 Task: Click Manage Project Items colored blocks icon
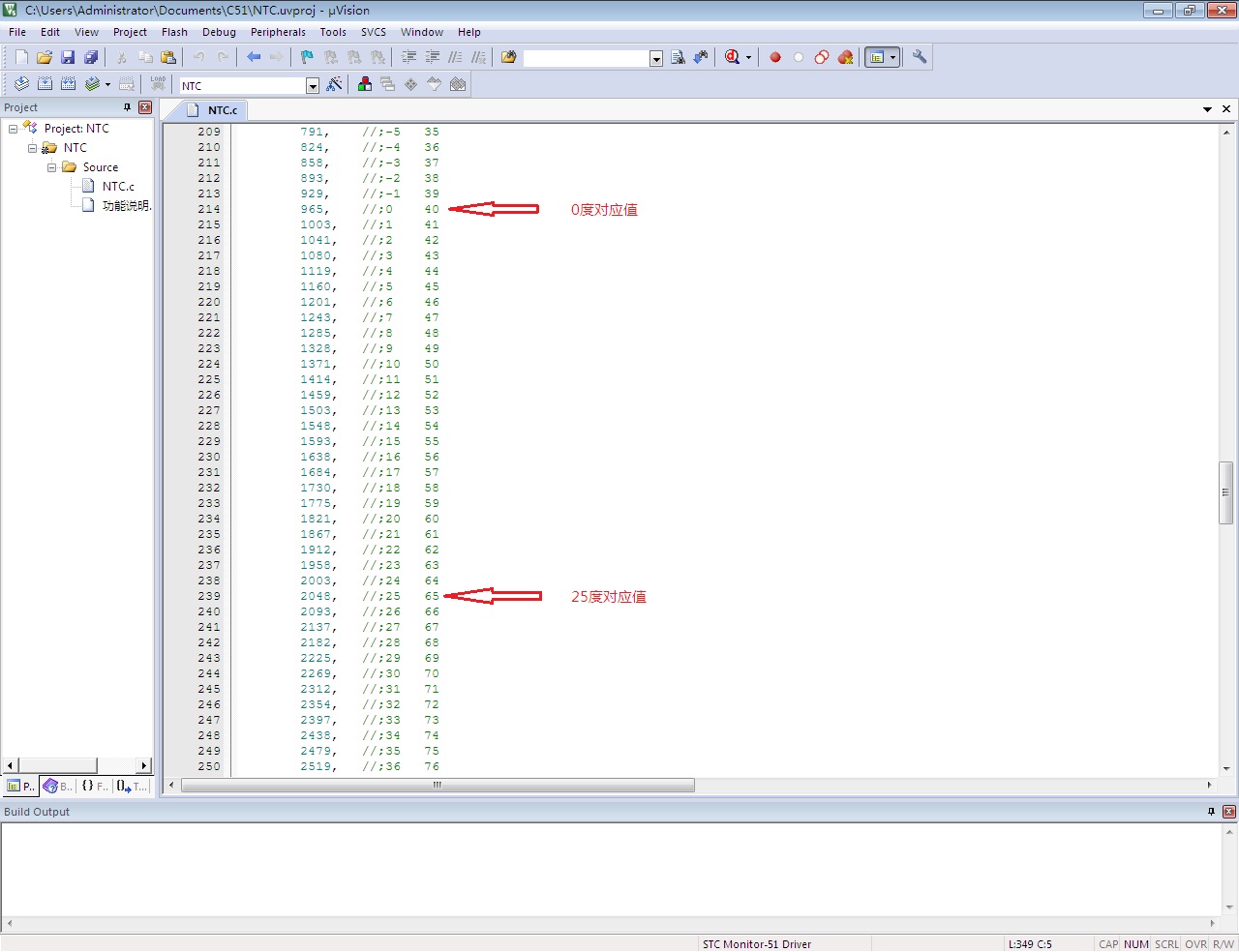(x=365, y=84)
